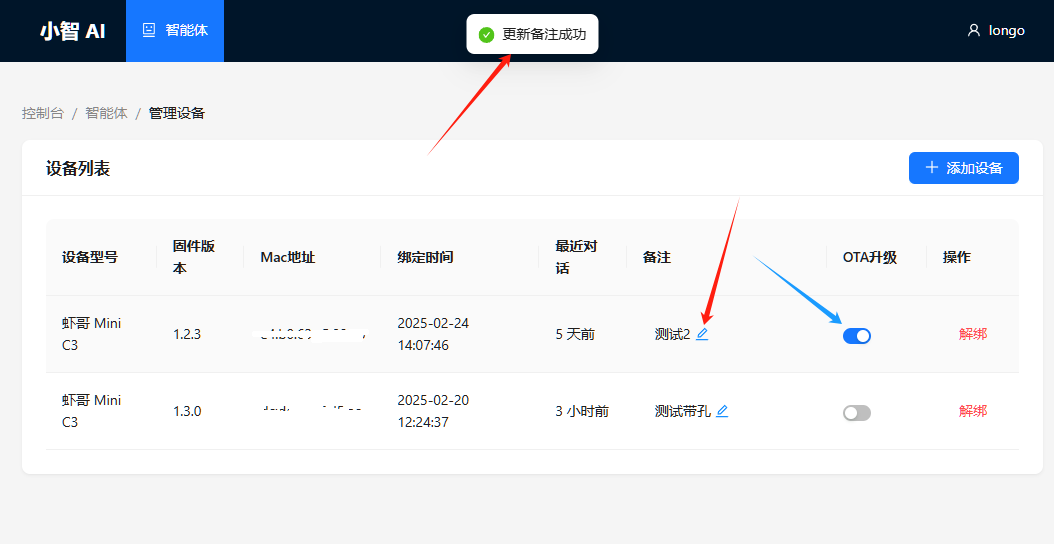Open the longo user menu
Screen dimensions: 1054x544
pos(1006,31)
